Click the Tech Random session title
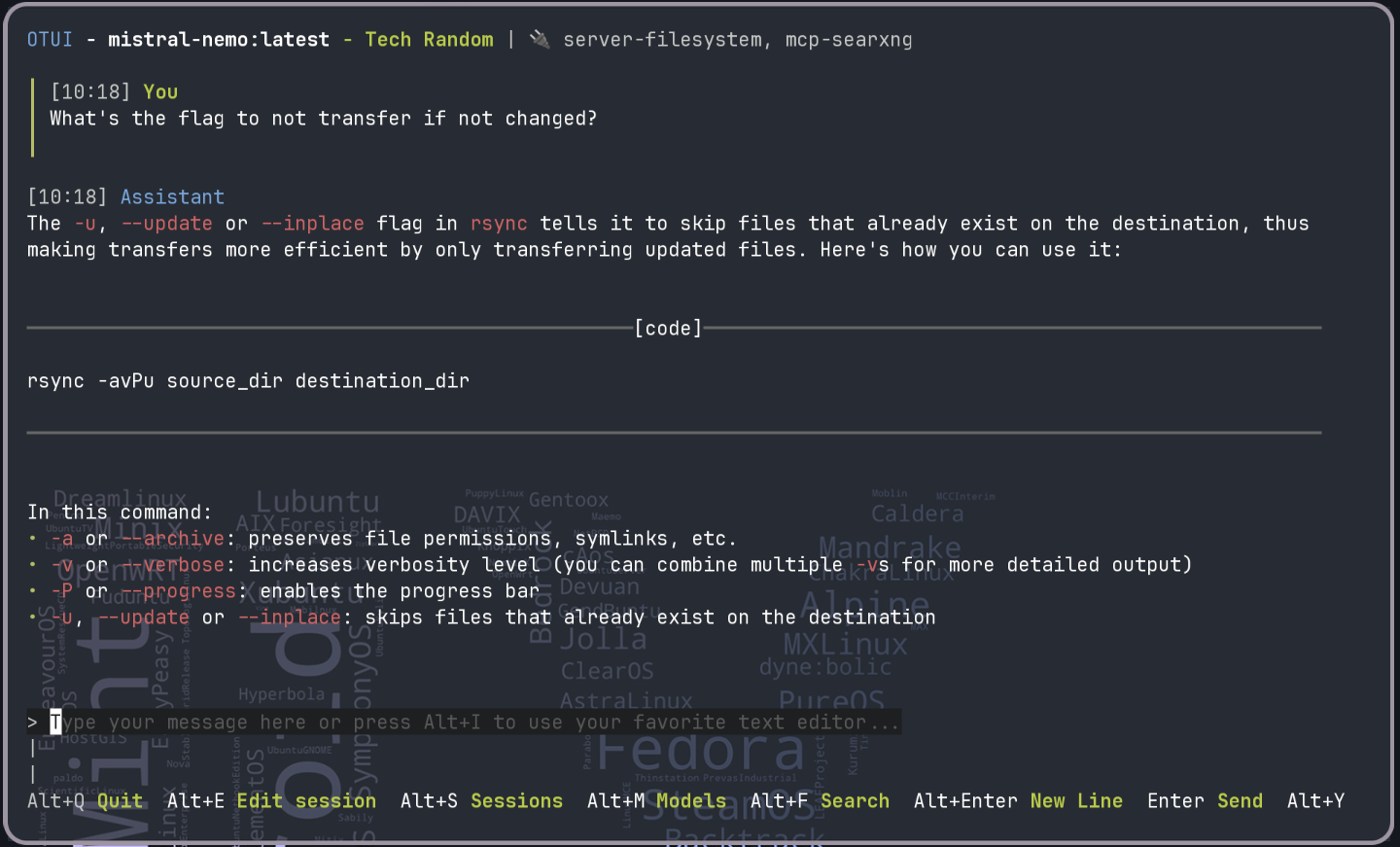Image resolution: width=1400 pixels, height=847 pixels. click(429, 40)
